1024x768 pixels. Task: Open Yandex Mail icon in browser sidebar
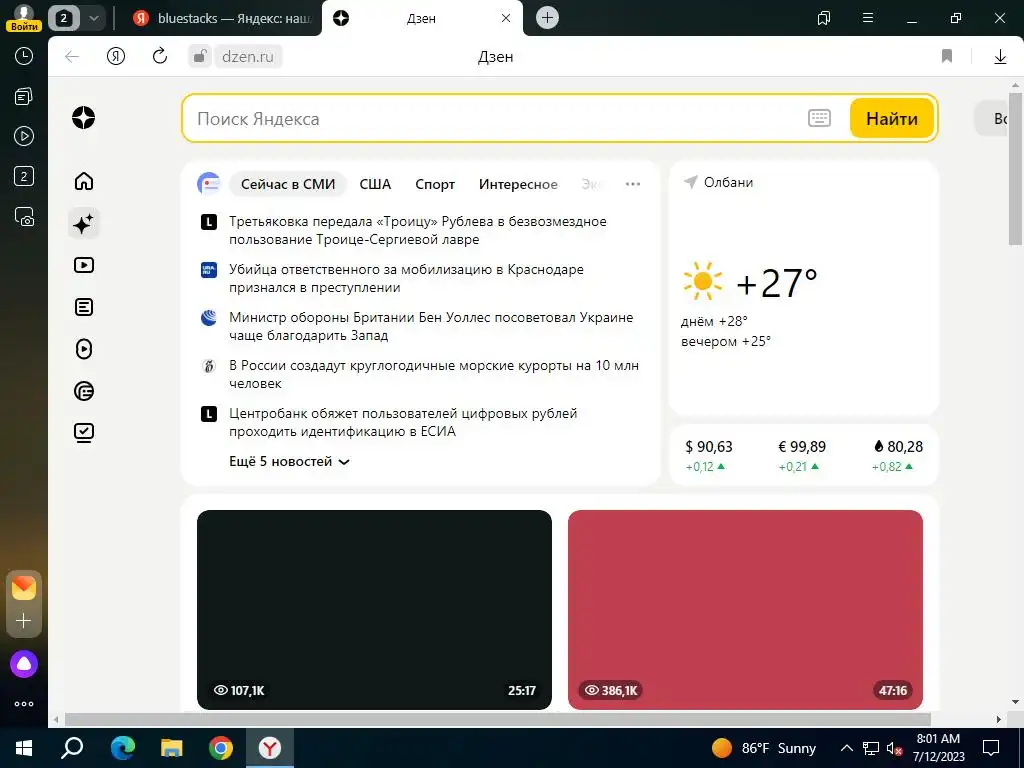click(x=24, y=588)
